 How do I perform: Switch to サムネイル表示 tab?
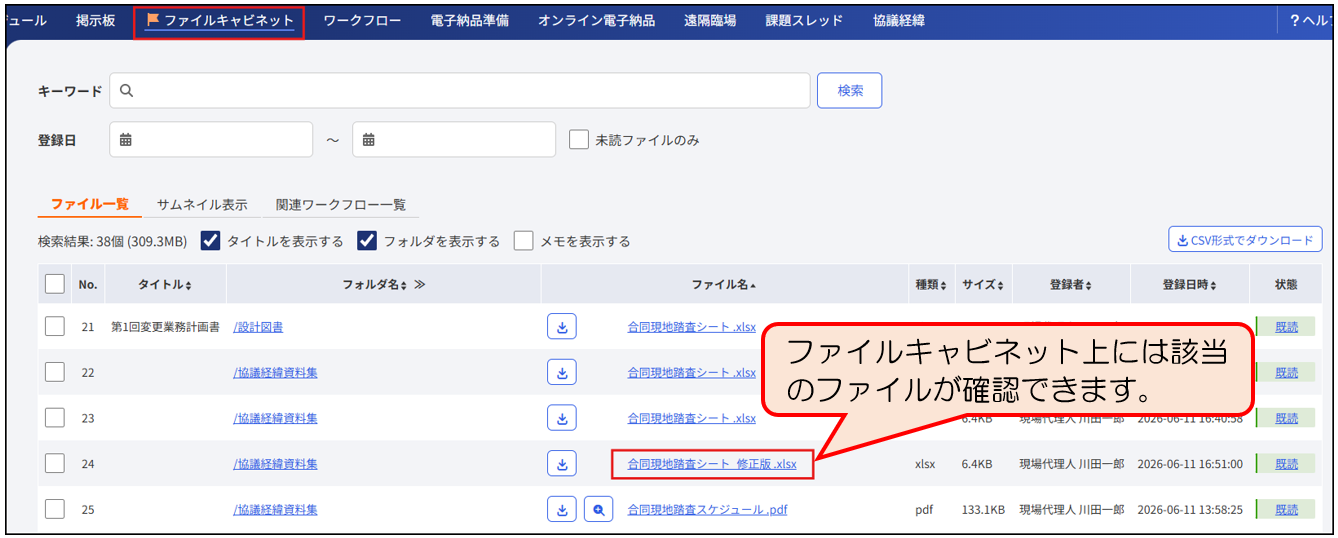(202, 204)
